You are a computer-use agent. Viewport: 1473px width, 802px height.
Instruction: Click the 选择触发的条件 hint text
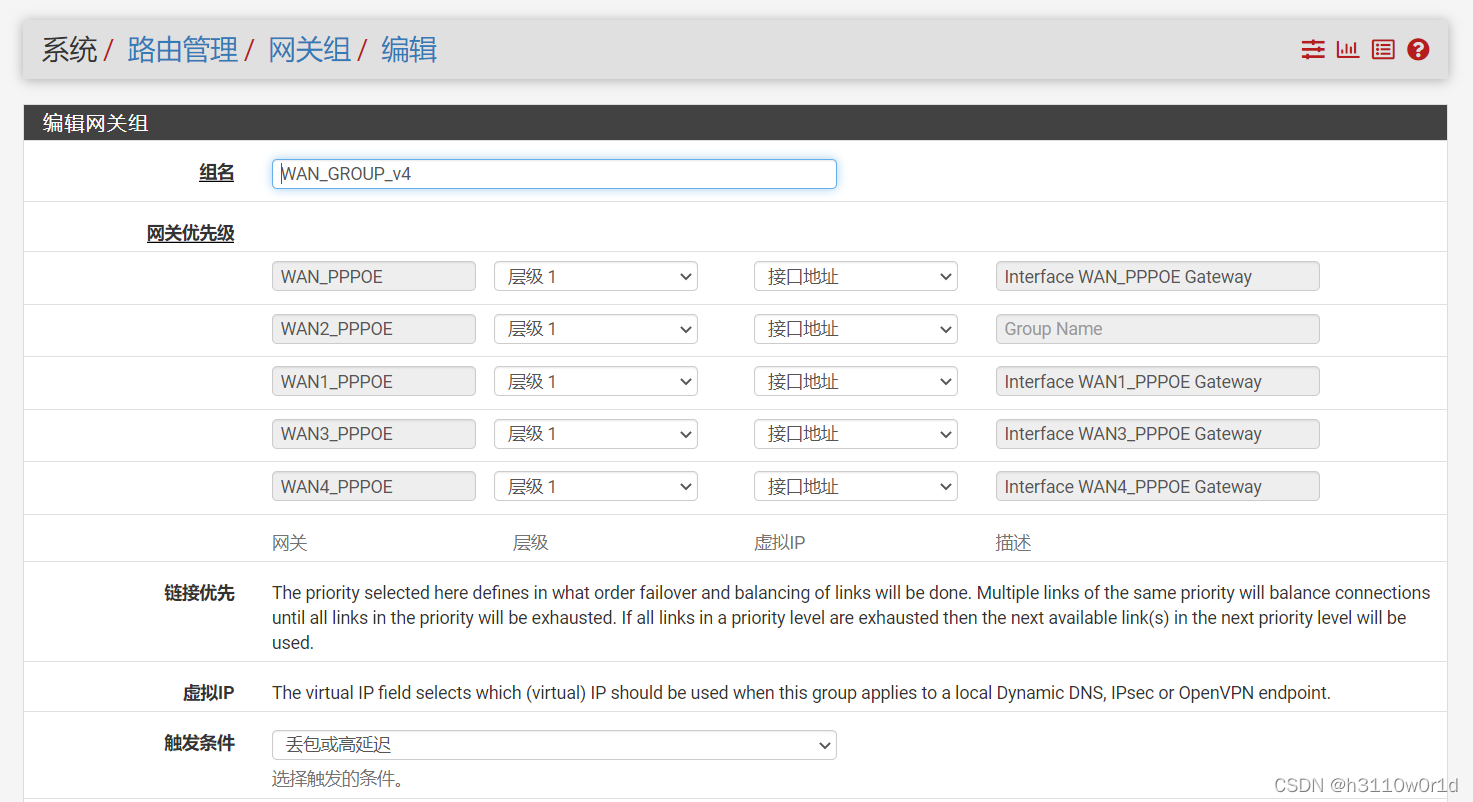click(338, 778)
